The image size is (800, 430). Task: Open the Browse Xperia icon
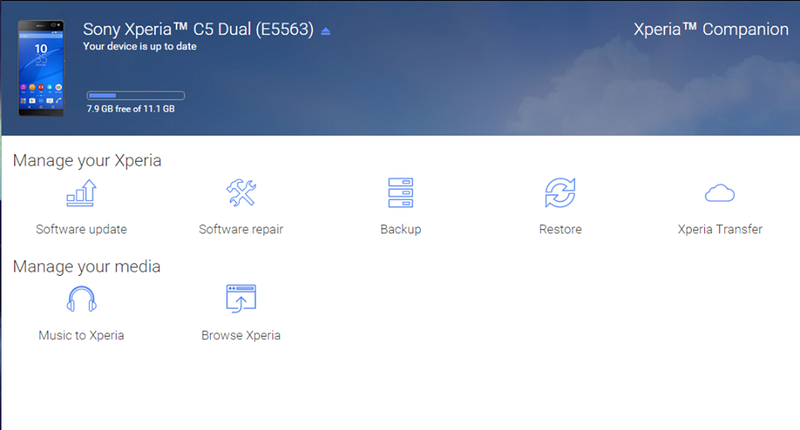[241, 298]
